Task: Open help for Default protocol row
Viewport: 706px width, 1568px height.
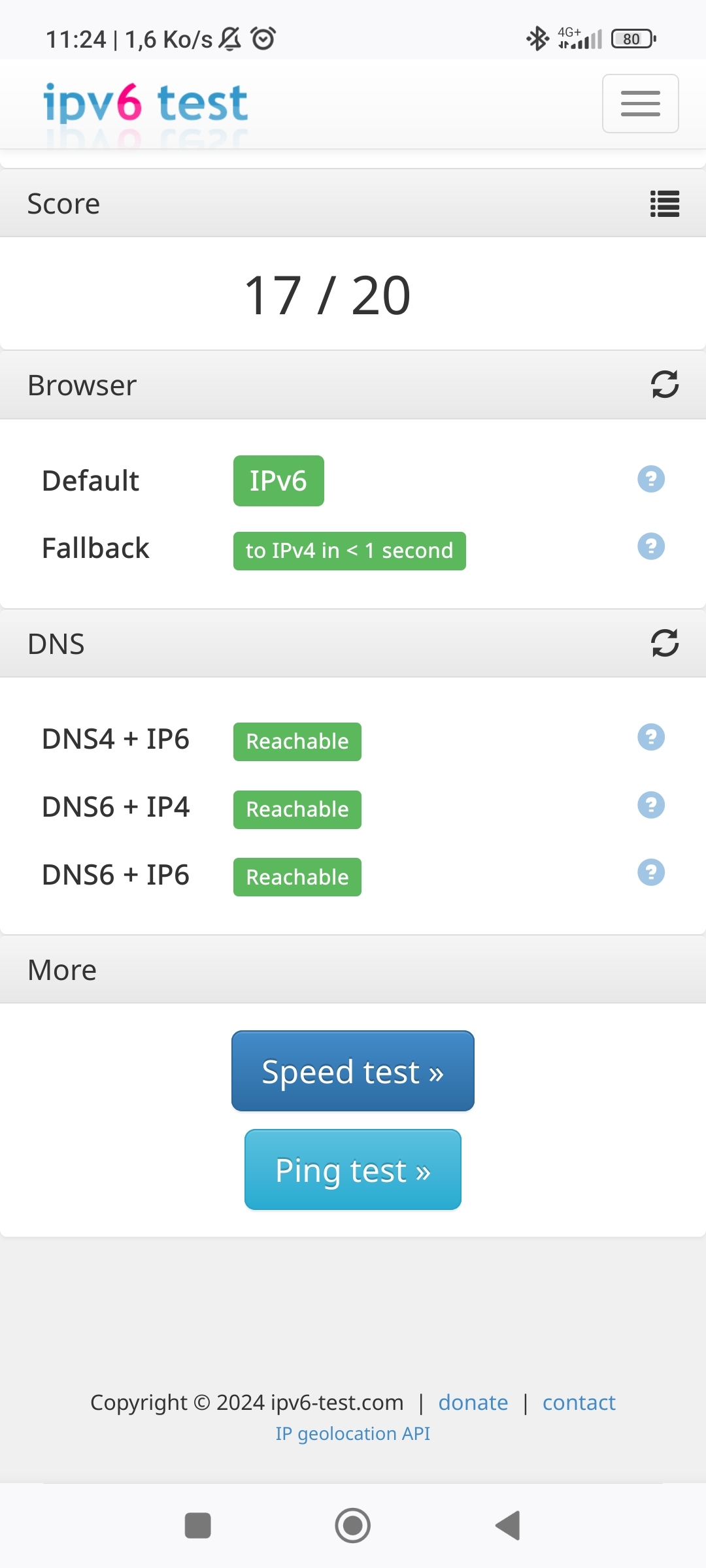Action: [x=650, y=479]
